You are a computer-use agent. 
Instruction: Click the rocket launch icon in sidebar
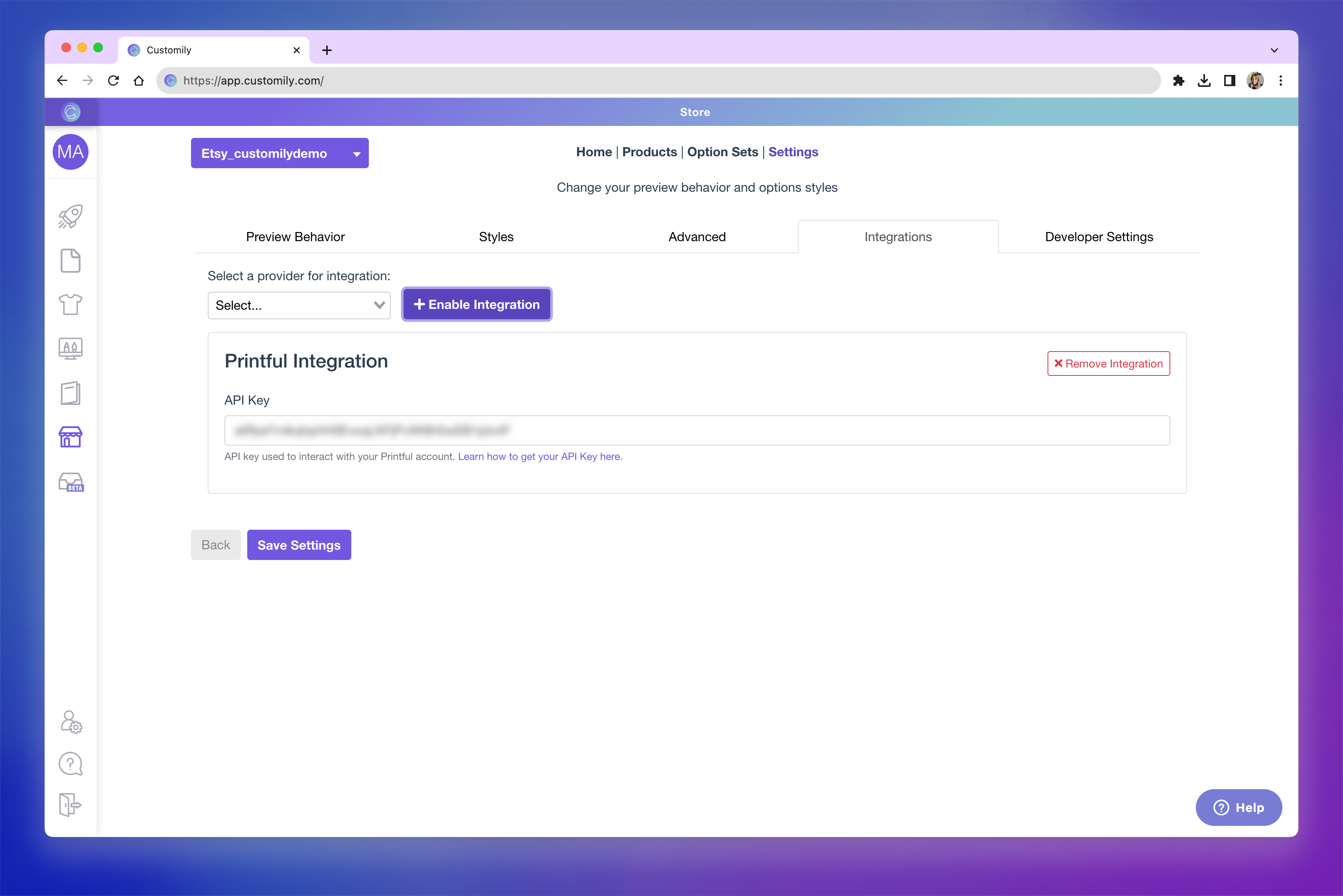[x=70, y=216]
